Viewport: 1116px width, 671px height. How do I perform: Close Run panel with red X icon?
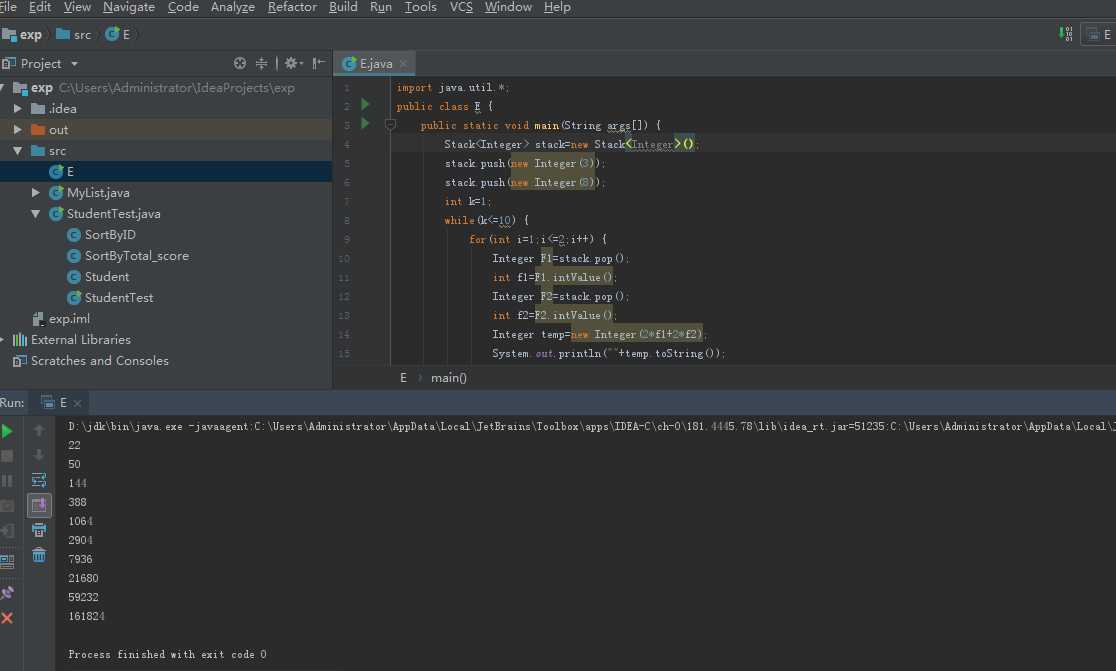tap(8, 618)
